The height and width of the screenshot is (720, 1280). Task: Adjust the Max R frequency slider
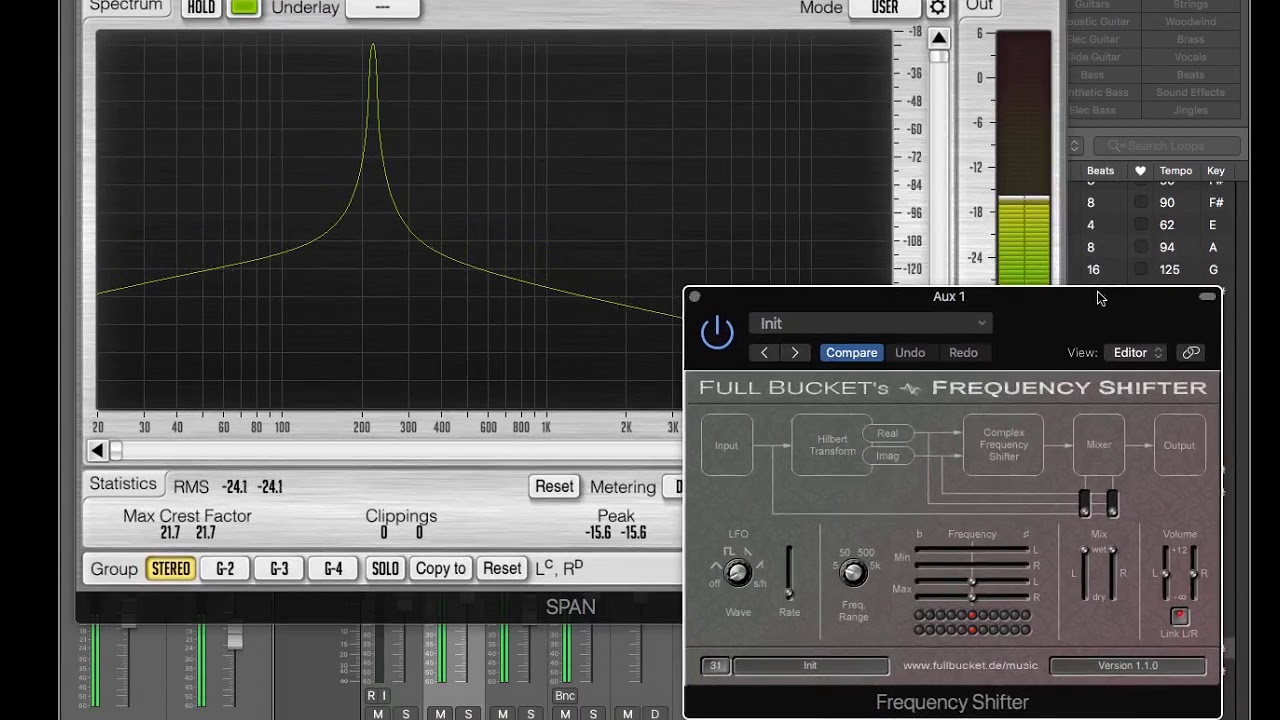point(972,597)
